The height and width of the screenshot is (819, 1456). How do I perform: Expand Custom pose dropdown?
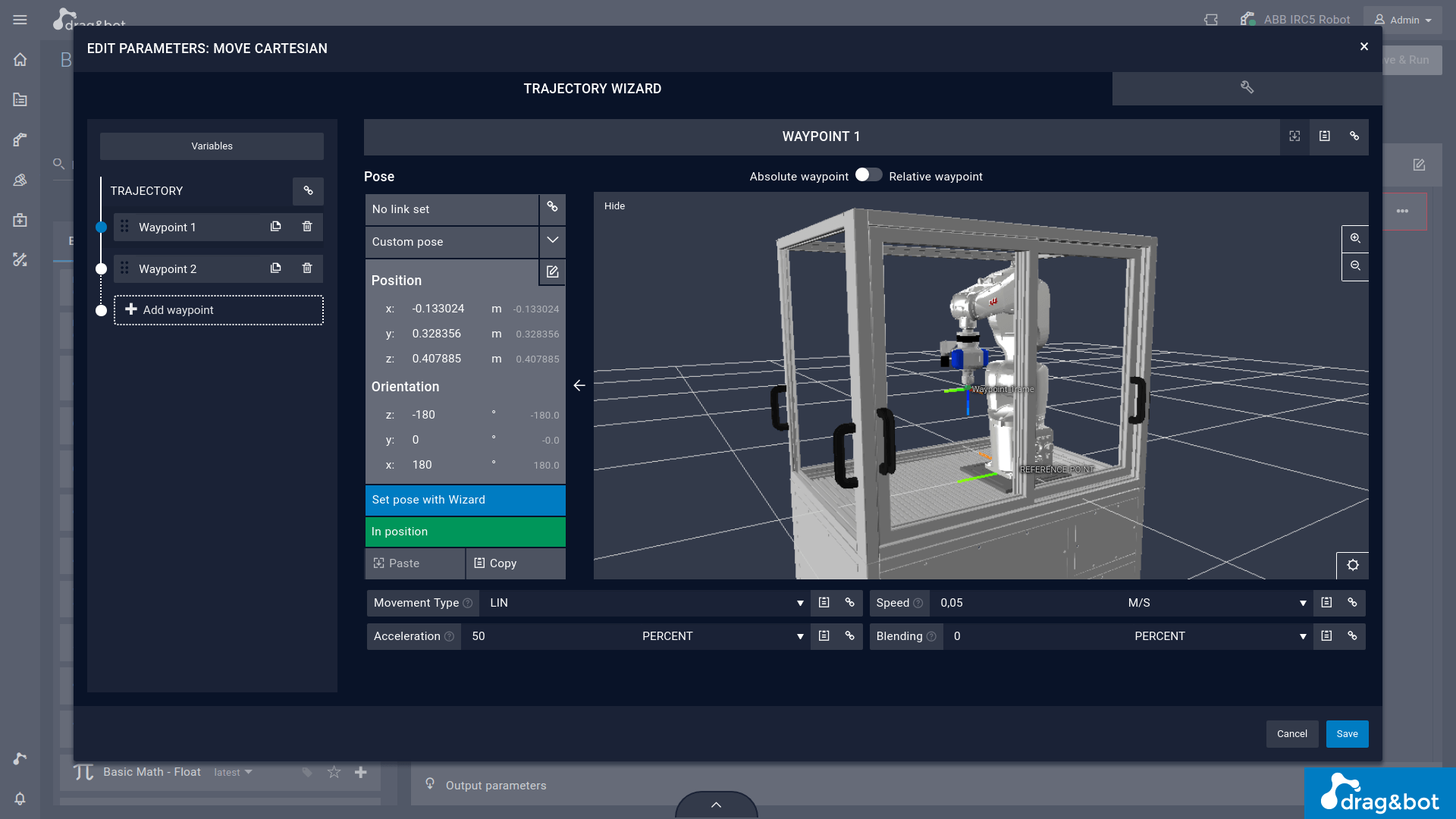click(x=552, y=240)
